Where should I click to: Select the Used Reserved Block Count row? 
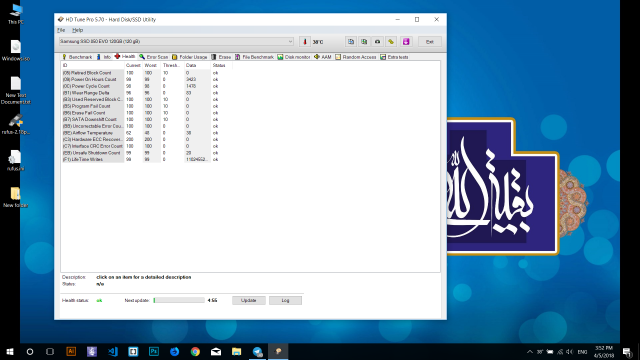141,100
